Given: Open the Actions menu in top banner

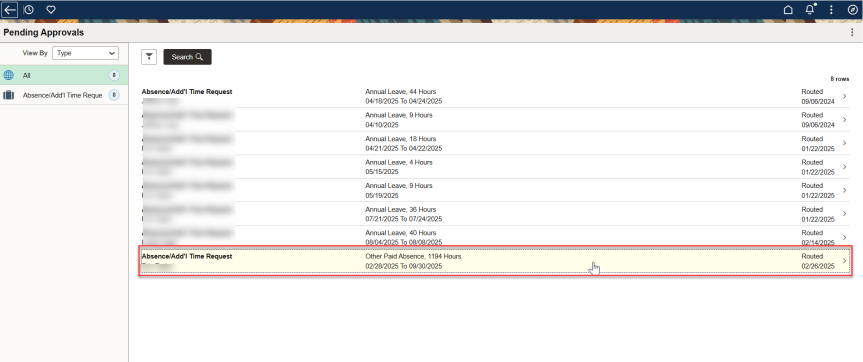Looking at the screenshot, I should click(x=831, y=9).
